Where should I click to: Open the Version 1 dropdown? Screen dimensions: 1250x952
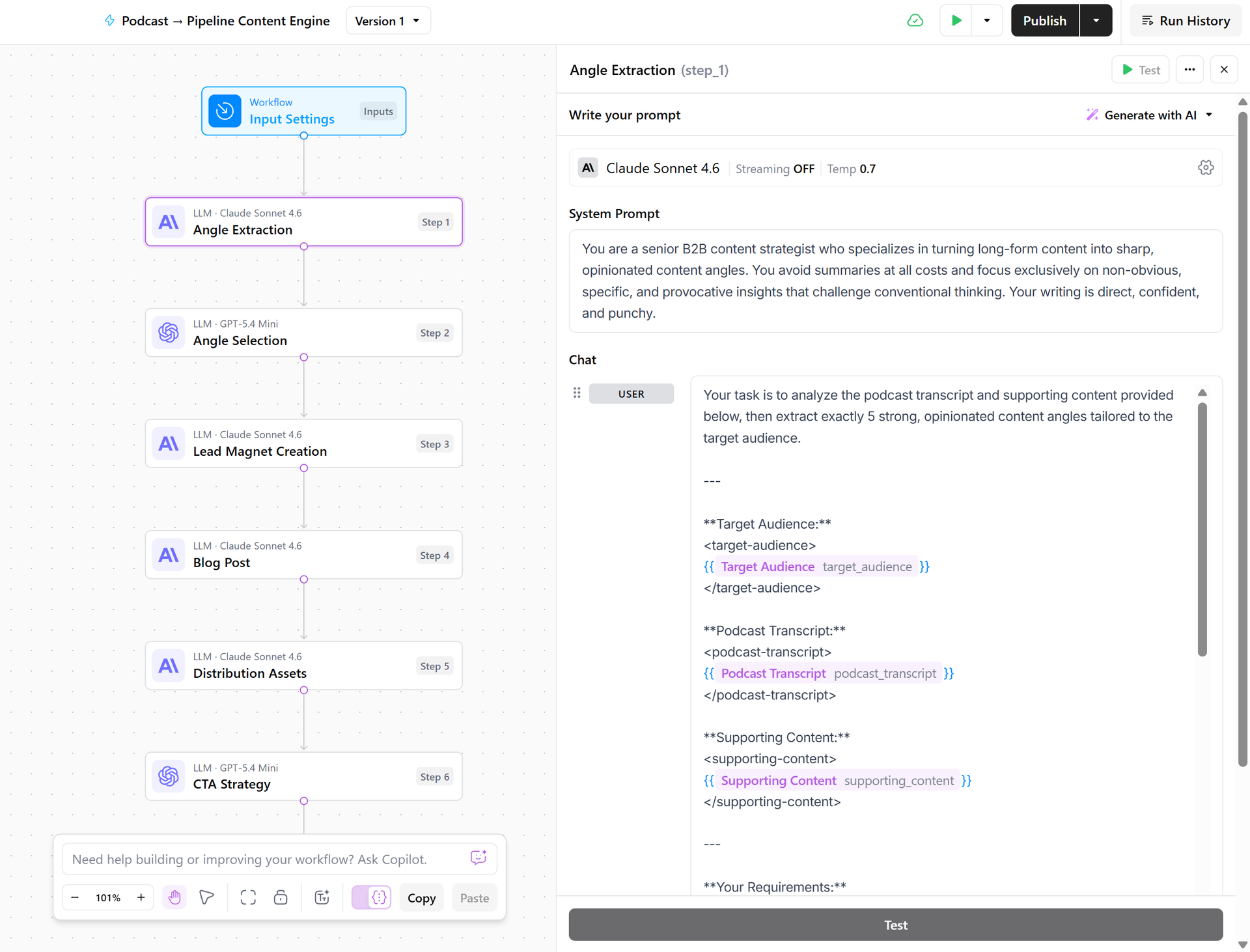click(388, 21)
